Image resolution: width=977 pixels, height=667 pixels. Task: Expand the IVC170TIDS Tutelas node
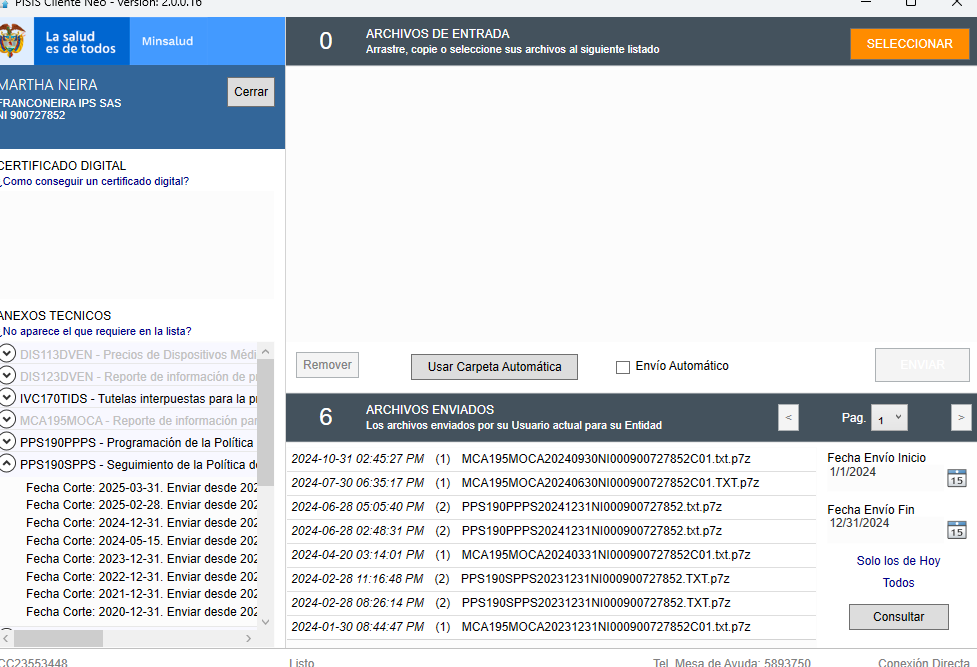[8, 398]
